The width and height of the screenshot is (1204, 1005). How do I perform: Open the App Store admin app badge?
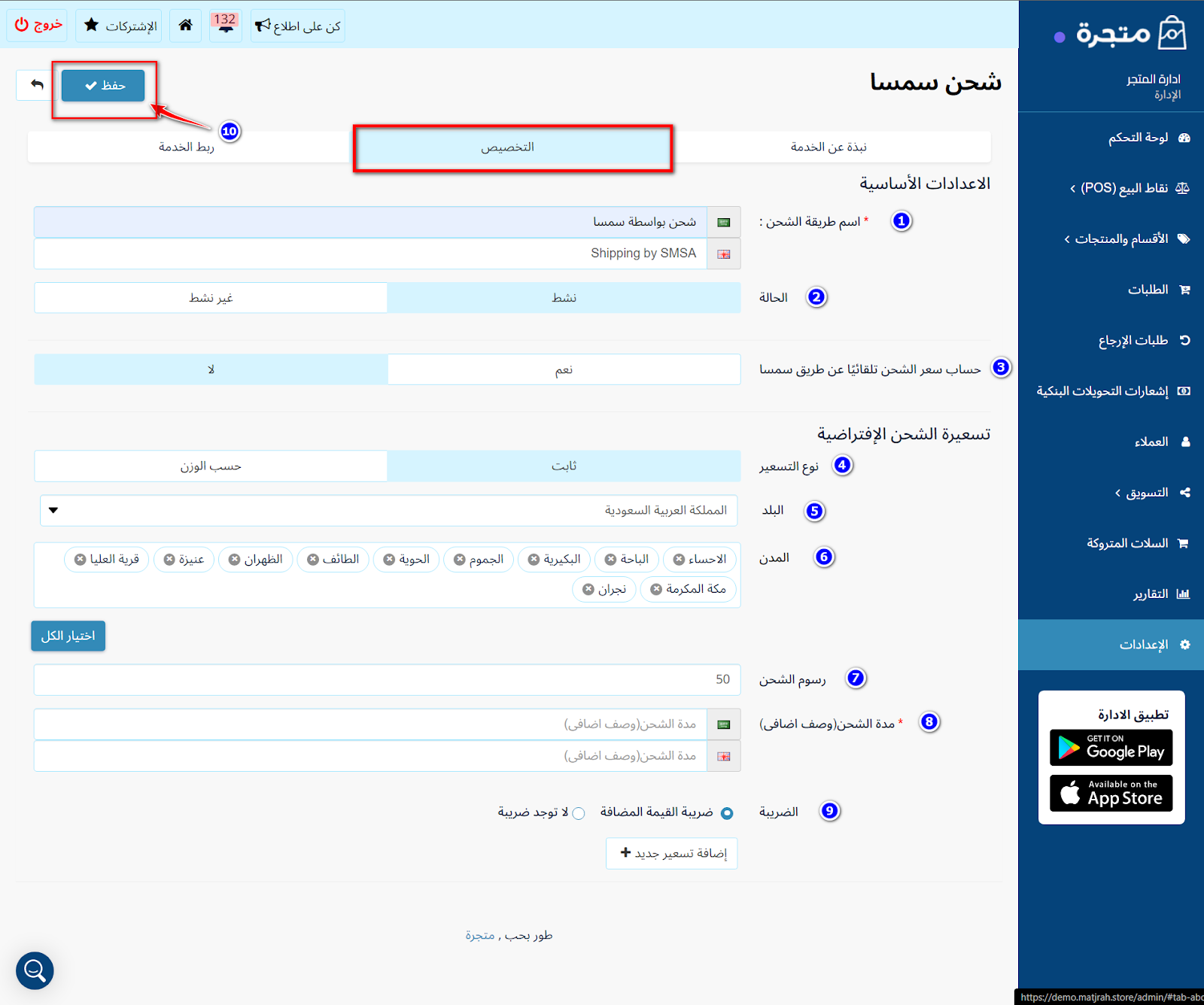tap(1111, 794)
